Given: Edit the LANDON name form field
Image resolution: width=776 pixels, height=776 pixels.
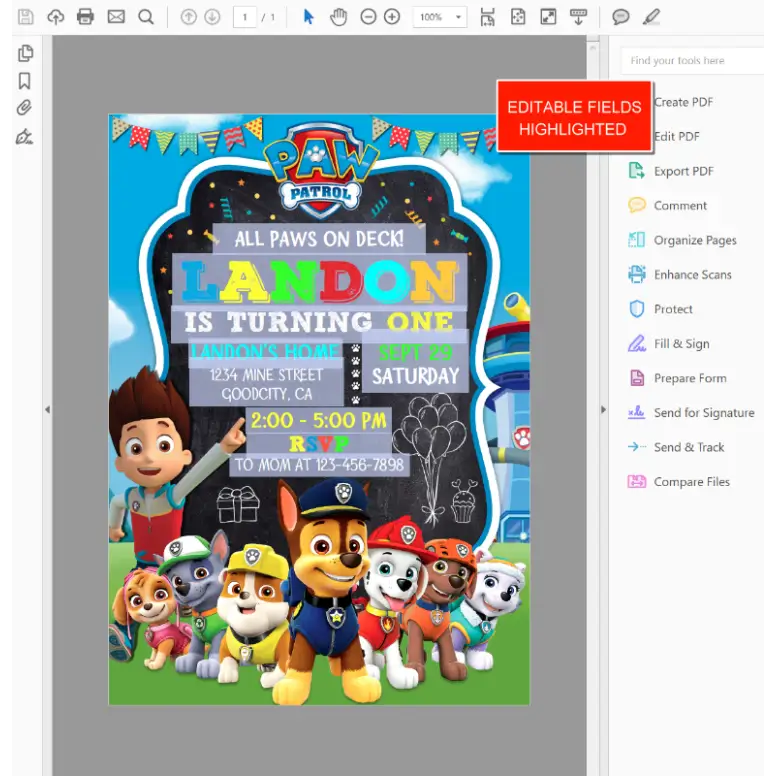Looking at the screenshot, I should tap(320, 280).
